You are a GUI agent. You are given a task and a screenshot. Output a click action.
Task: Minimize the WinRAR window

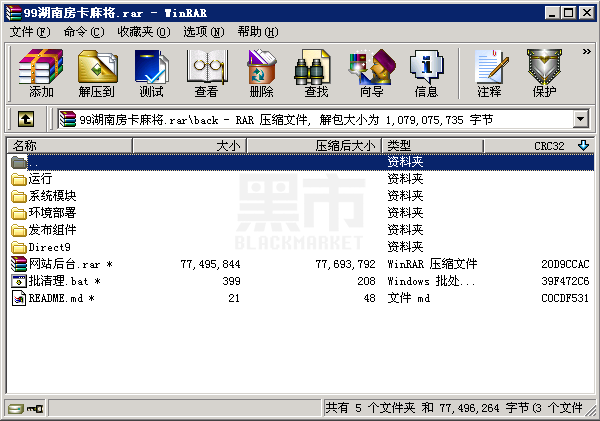552,13
